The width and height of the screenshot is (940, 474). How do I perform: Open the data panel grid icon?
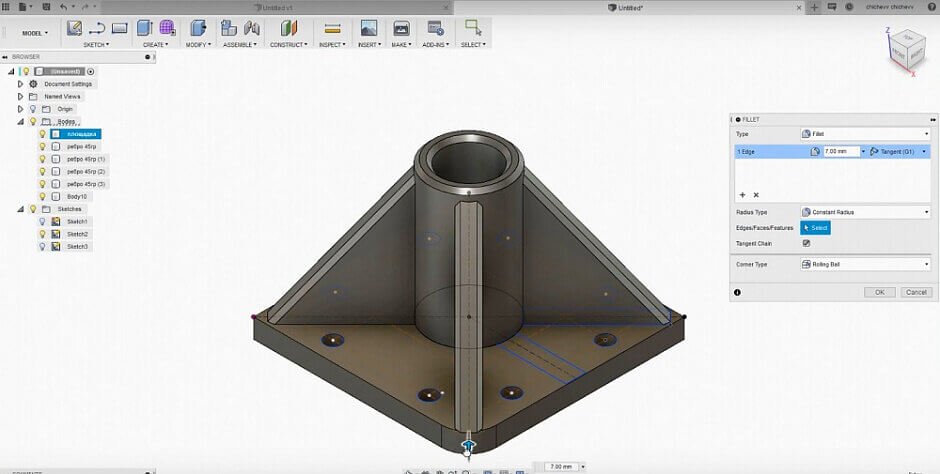[x=7, y=7]
